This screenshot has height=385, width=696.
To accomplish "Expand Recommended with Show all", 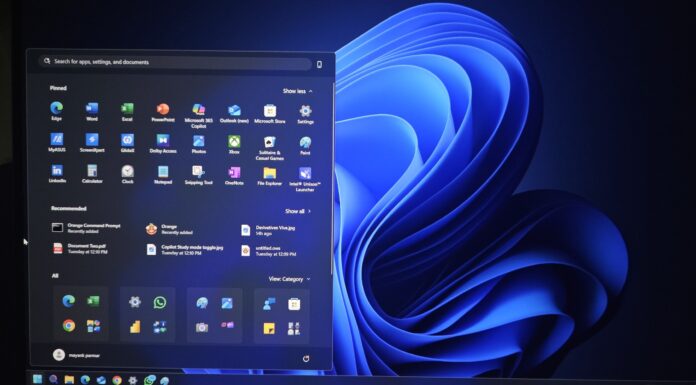I will coord(298,211).
